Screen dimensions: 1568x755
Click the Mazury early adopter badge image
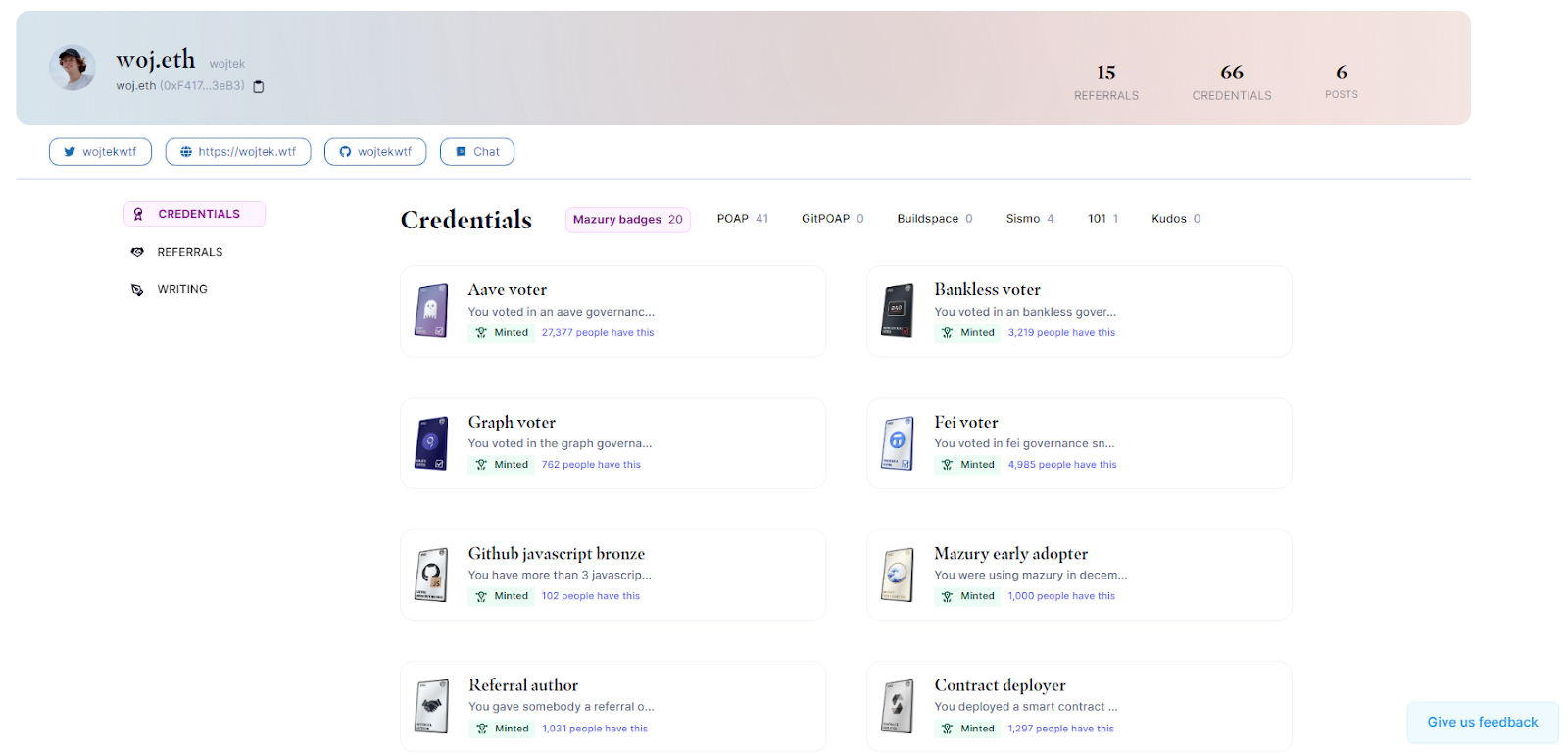point(898,575)
